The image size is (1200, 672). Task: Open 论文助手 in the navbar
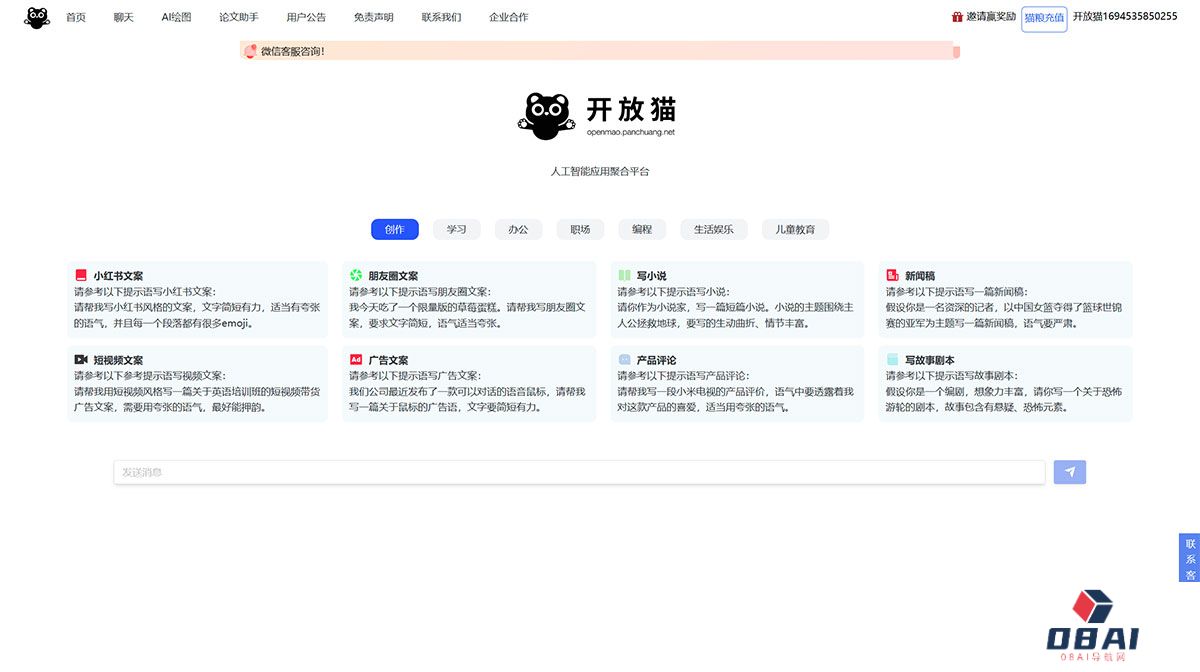tap(239, 17)
